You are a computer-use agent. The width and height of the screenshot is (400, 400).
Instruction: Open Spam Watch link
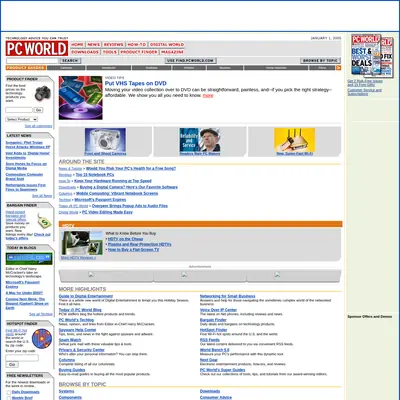coord(70,340)
